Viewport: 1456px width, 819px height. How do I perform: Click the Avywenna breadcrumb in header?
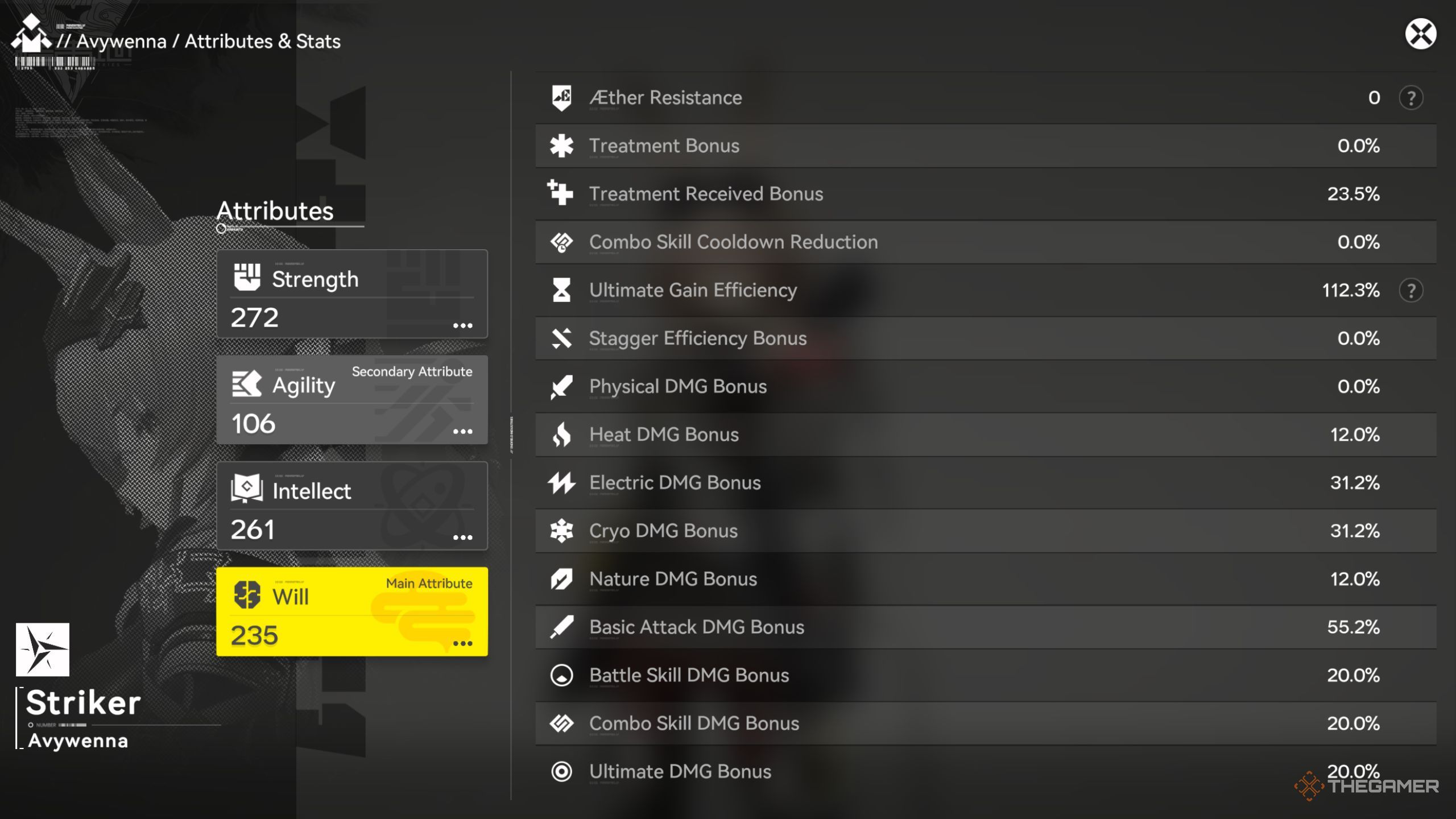pos(121,42)
